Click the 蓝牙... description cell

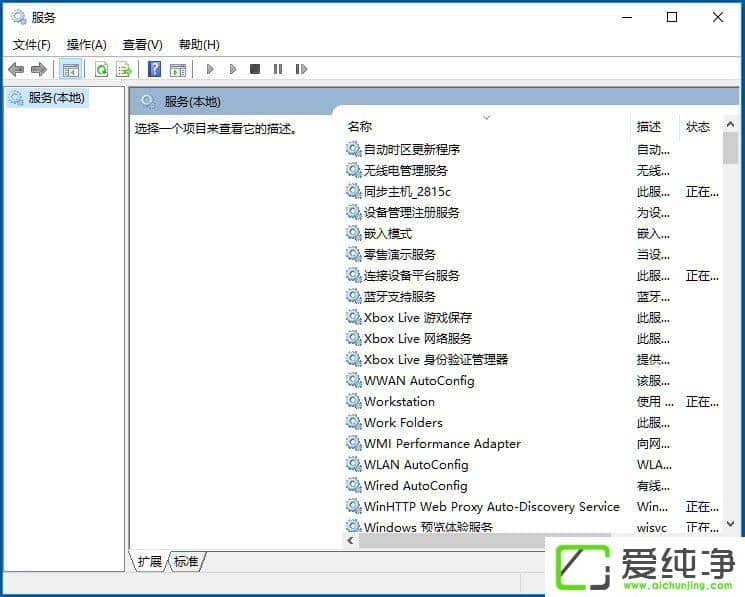coord(653,297)
